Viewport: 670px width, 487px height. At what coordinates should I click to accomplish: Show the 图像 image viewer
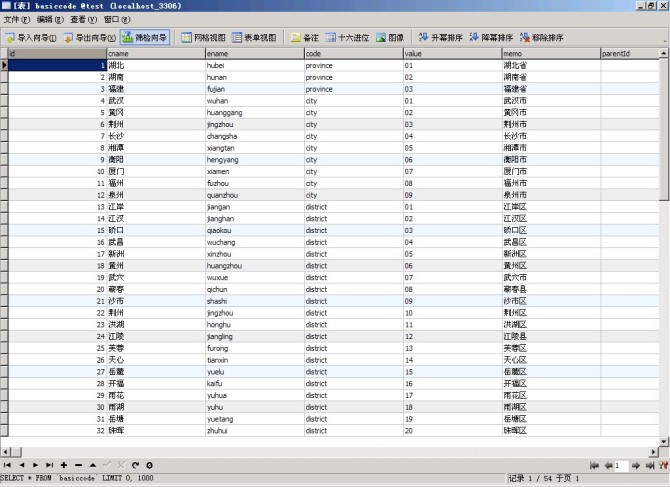click(x=390, y=38)
